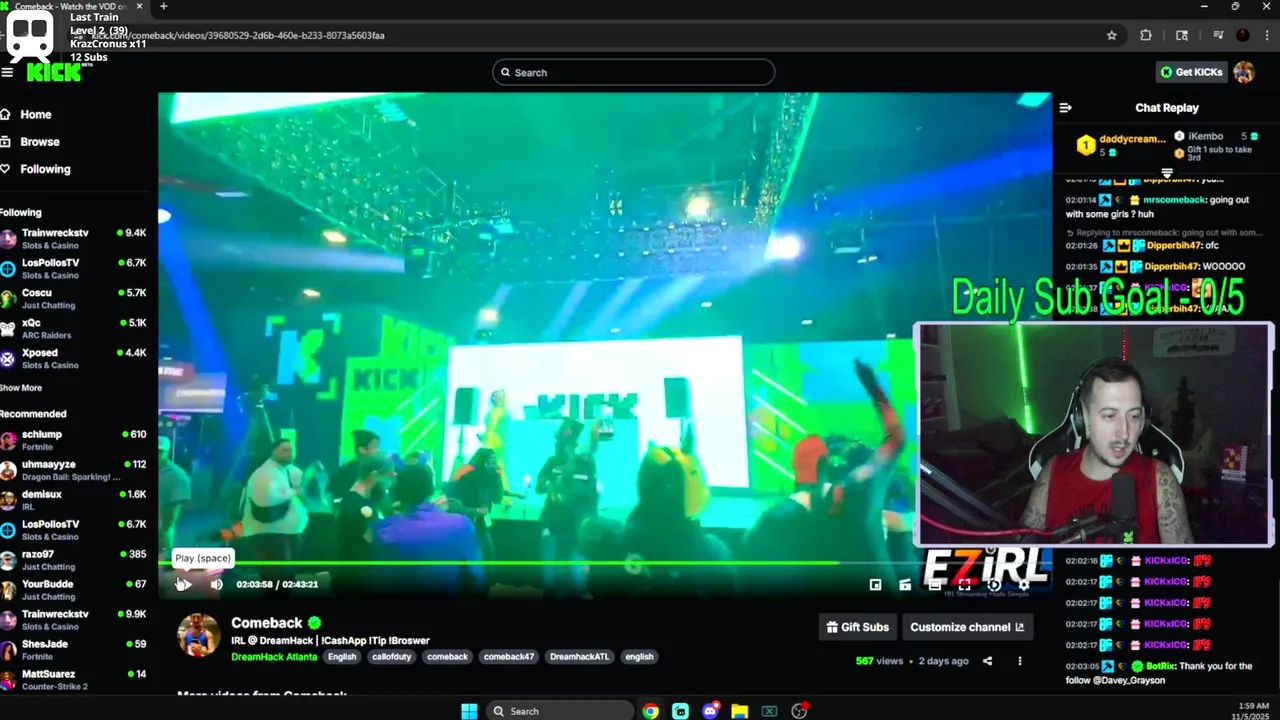Open the xQc channel
Screen dimensions: 1280x720
point(74,329)
